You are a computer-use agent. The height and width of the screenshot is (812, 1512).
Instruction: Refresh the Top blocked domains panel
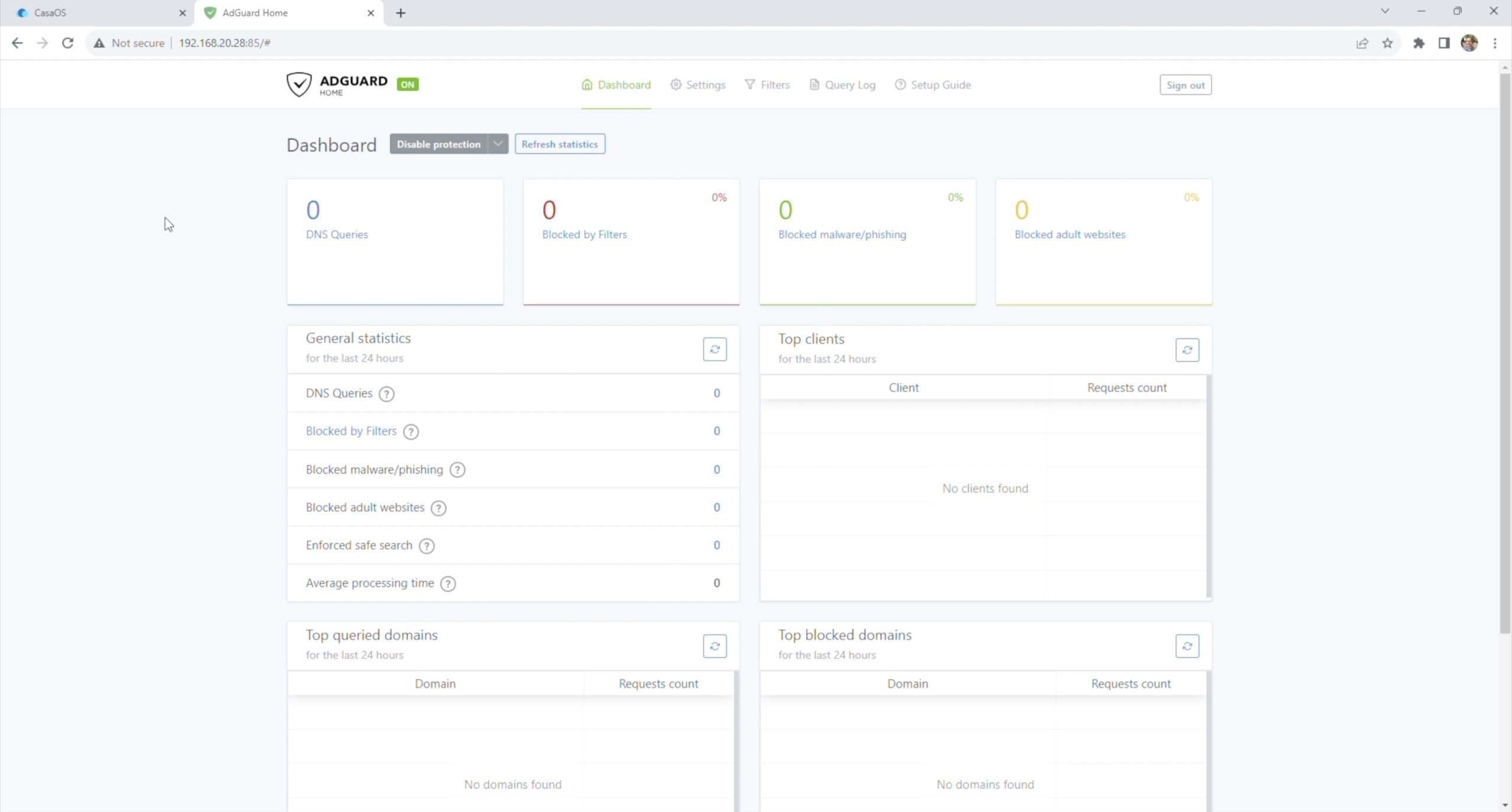[x=1187, y=646]
